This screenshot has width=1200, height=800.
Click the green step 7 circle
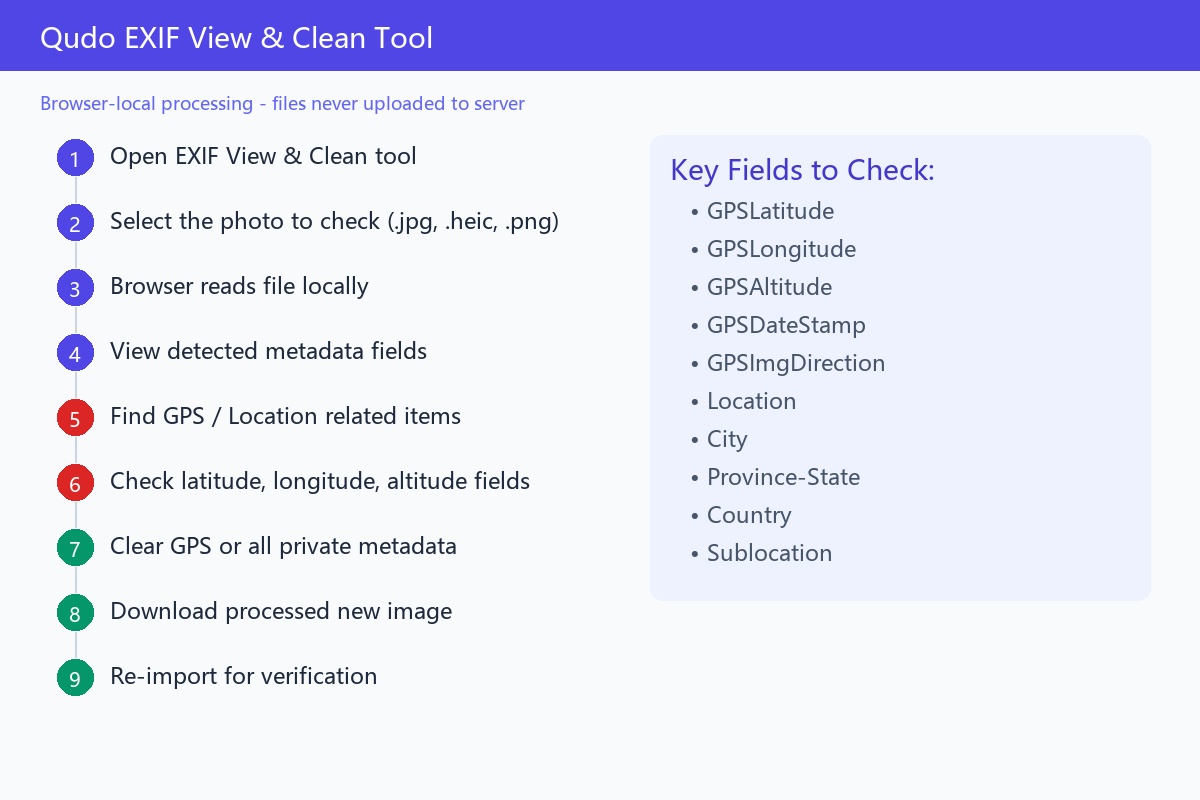click(75, 548)
